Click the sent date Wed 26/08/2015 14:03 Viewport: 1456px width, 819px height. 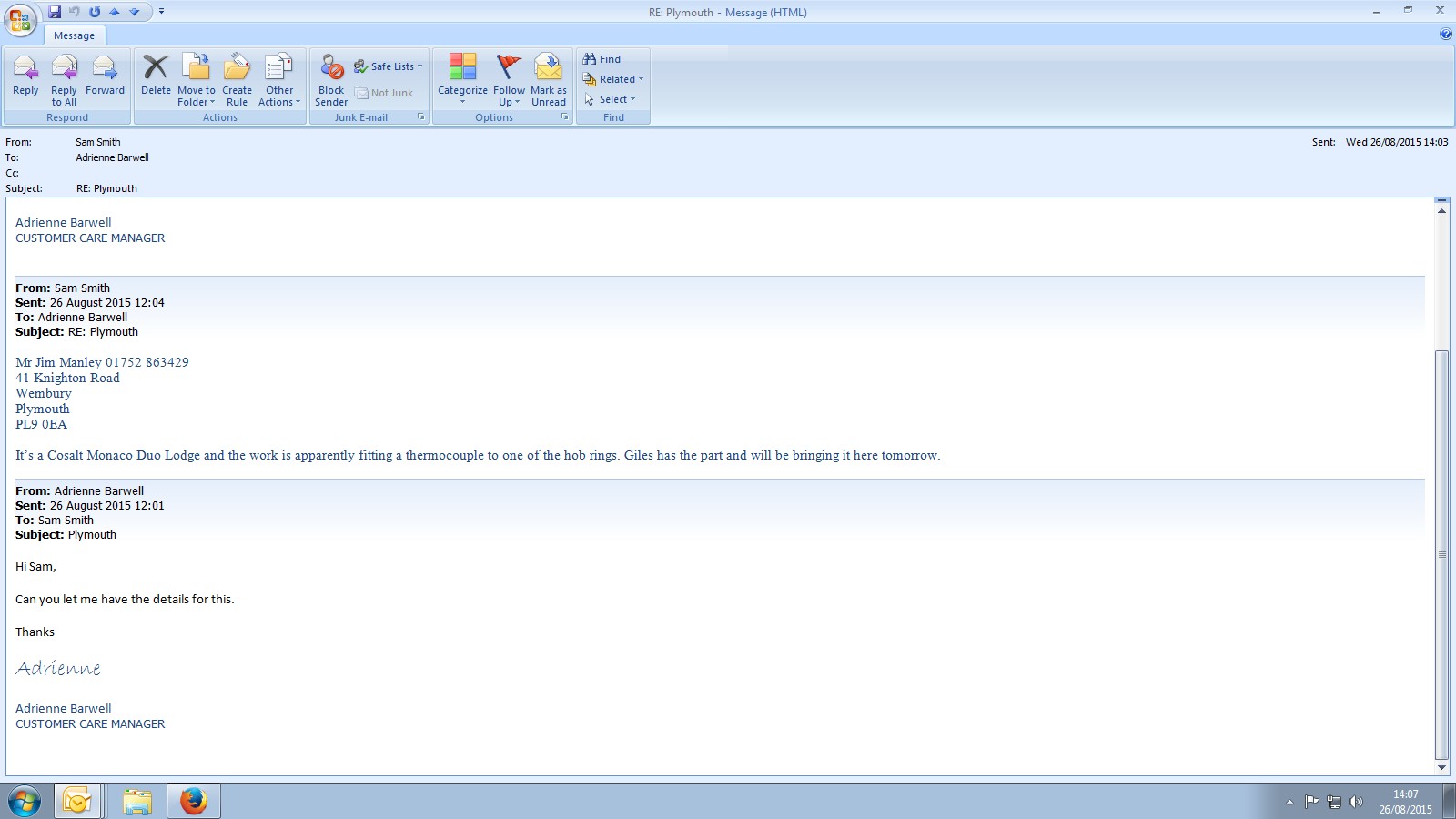click(1397, 142)
